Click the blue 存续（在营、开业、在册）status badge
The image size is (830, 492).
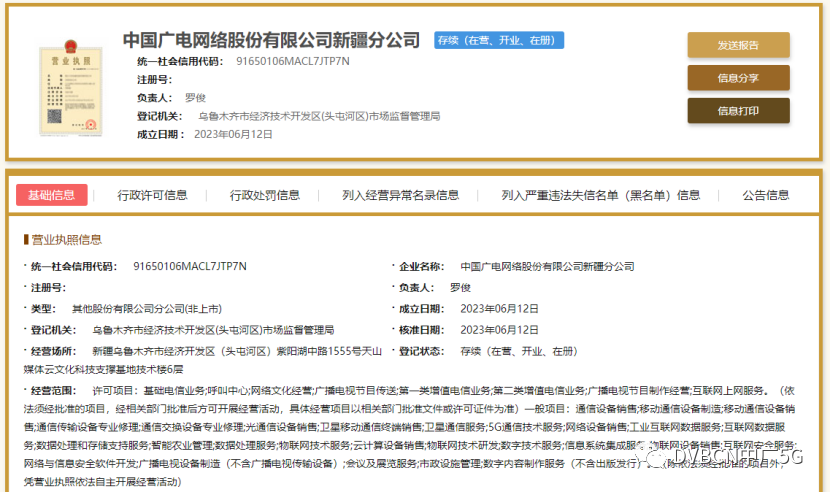(x=499, y=40)
